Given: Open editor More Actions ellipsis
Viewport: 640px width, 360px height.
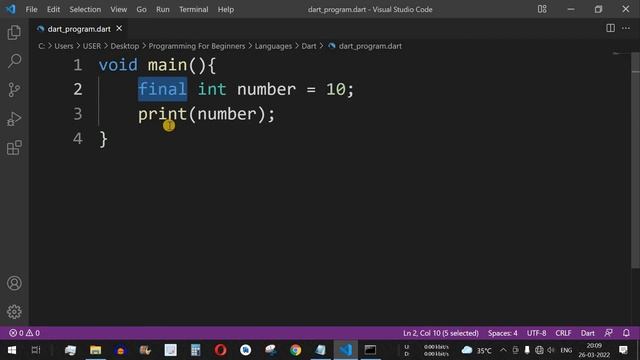Looking at the screenshot, I should tap(626, 28).
